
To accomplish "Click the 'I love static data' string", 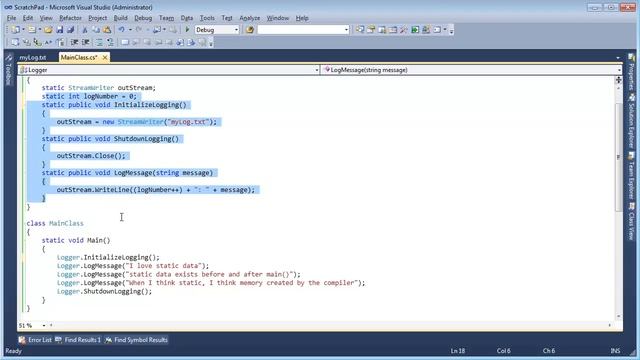I will pyautogui.click(x=164, y=266).
